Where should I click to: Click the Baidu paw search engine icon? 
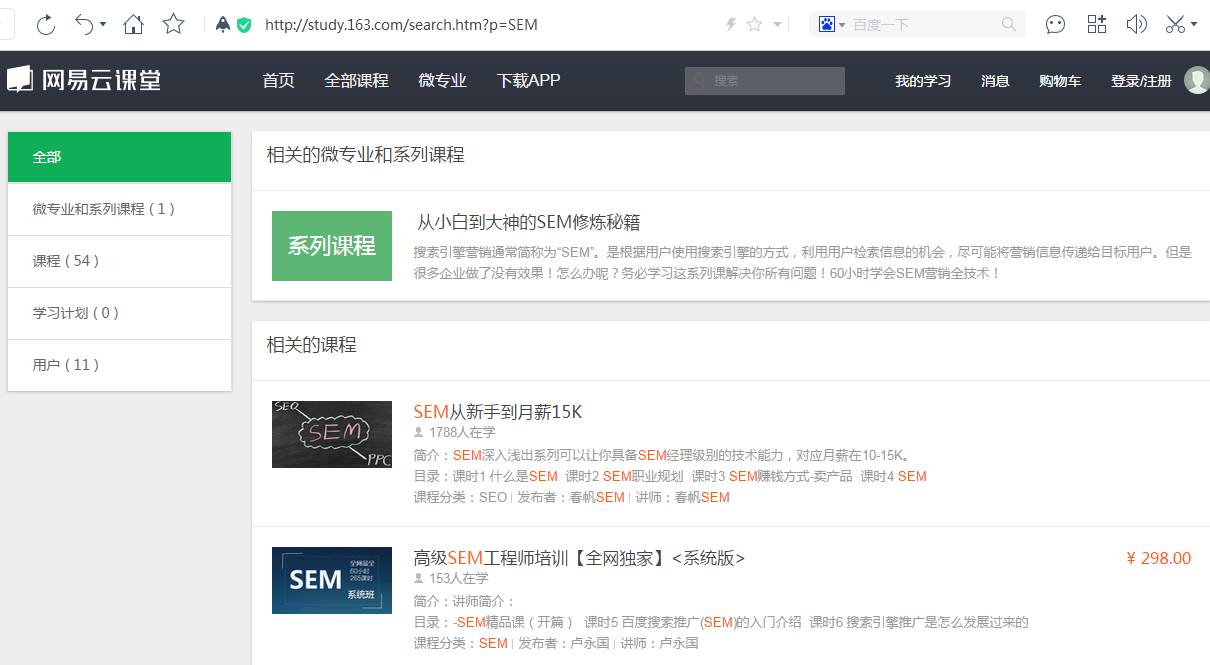[826, 24]
